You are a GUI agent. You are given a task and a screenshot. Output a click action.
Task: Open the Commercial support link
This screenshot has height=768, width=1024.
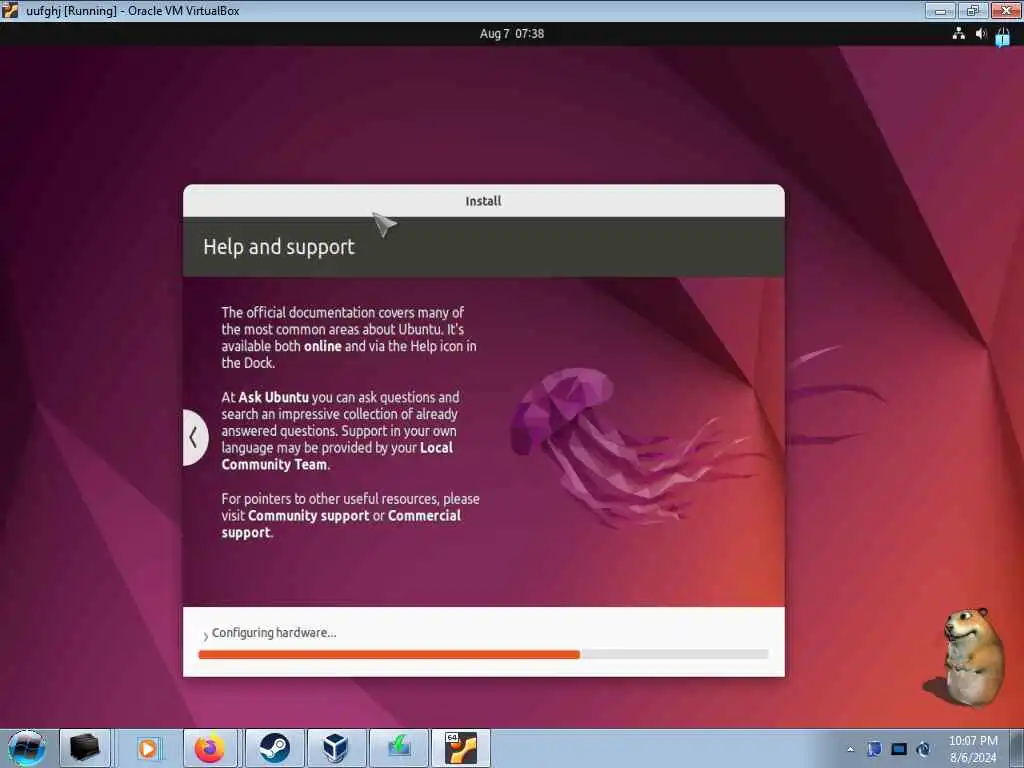(x=341, y=524)
